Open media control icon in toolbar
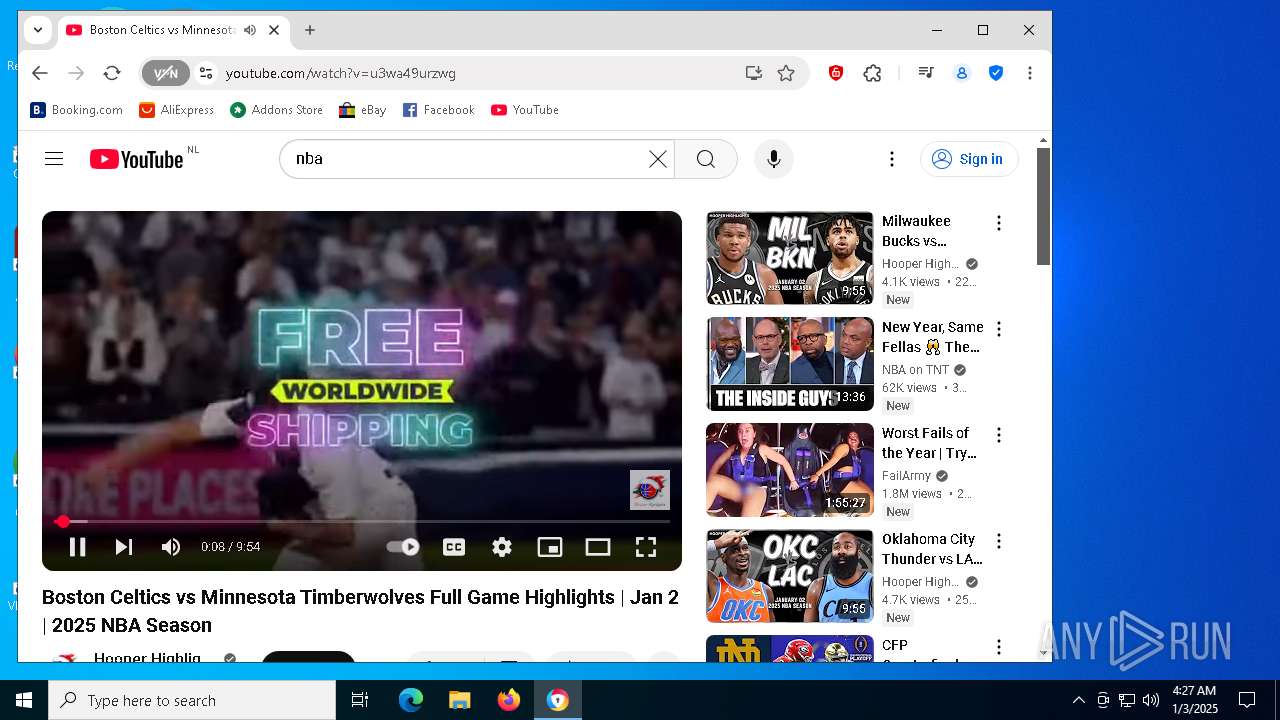The height and width of the screenshot is (720, 1280). (926, 73)
